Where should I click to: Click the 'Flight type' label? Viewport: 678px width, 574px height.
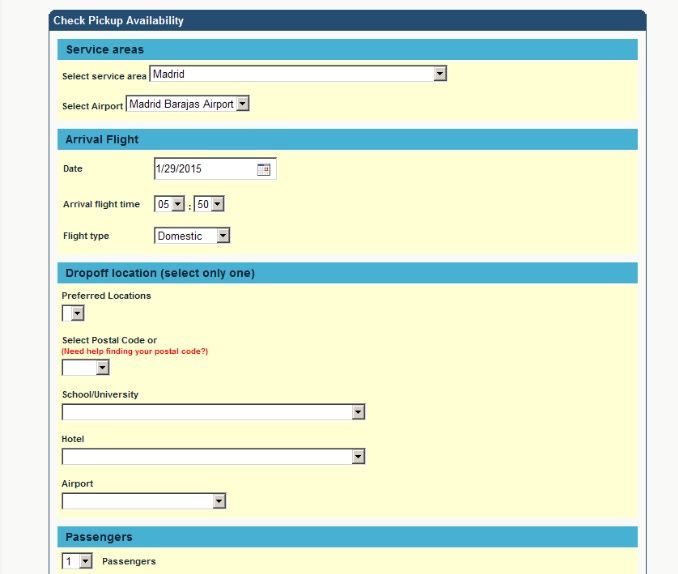coord(86,236)
